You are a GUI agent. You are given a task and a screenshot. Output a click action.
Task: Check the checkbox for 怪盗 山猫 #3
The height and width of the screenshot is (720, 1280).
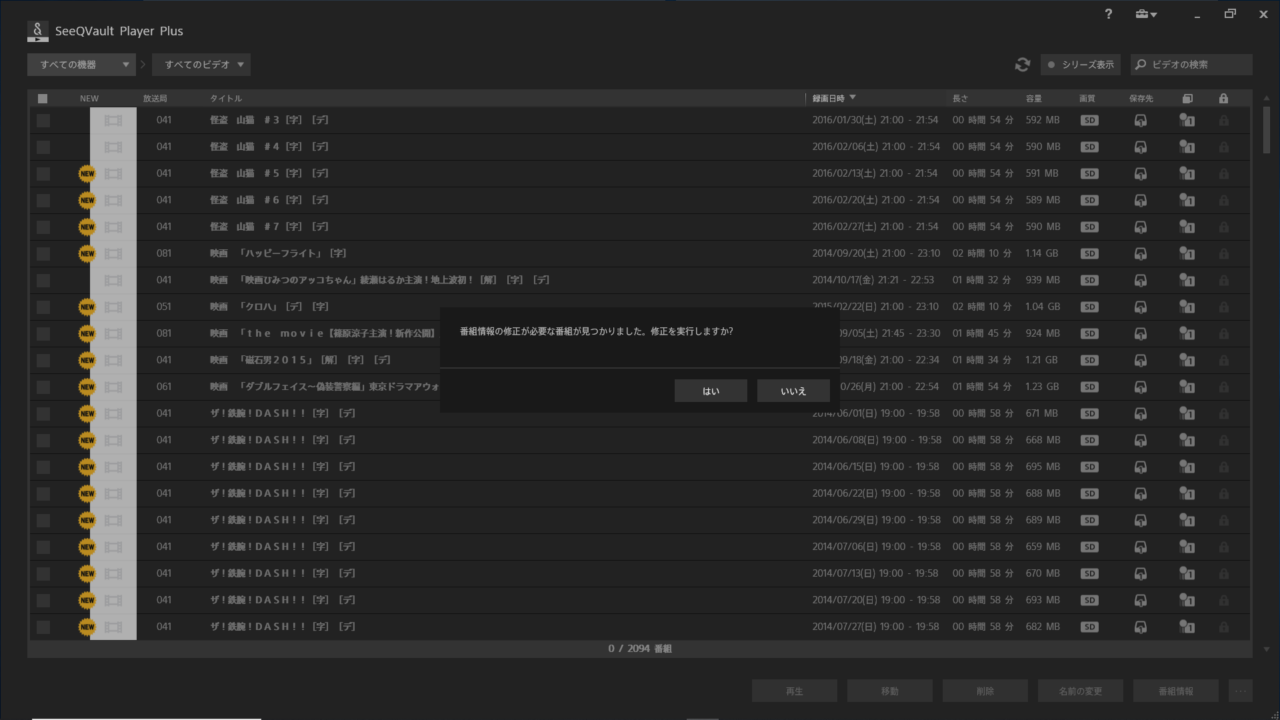41,119
